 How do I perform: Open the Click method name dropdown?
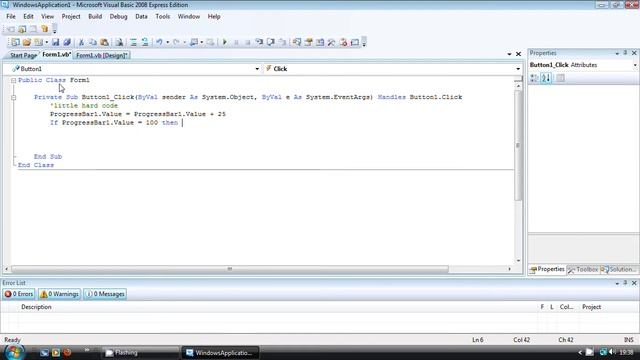click(518, 69)
